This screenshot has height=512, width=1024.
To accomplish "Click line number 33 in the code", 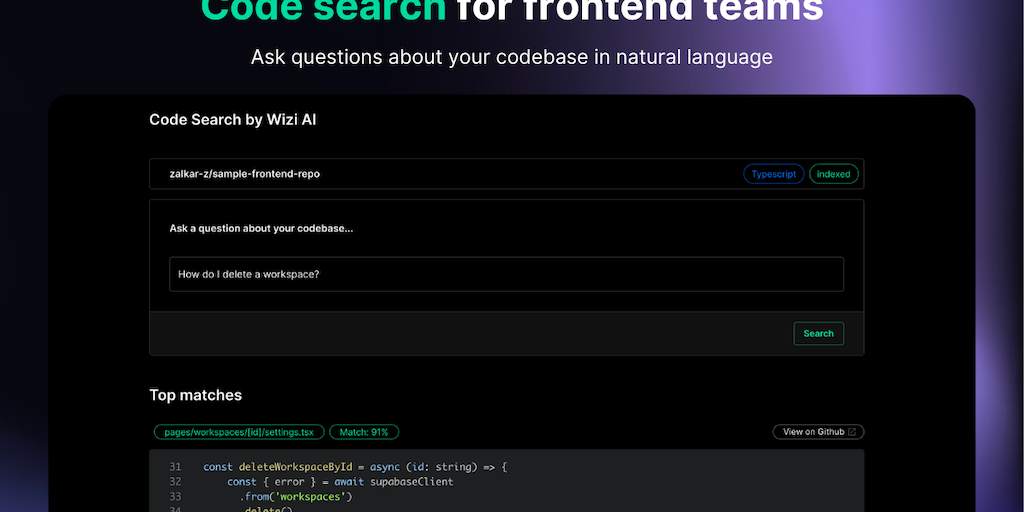I will point(176,496).
